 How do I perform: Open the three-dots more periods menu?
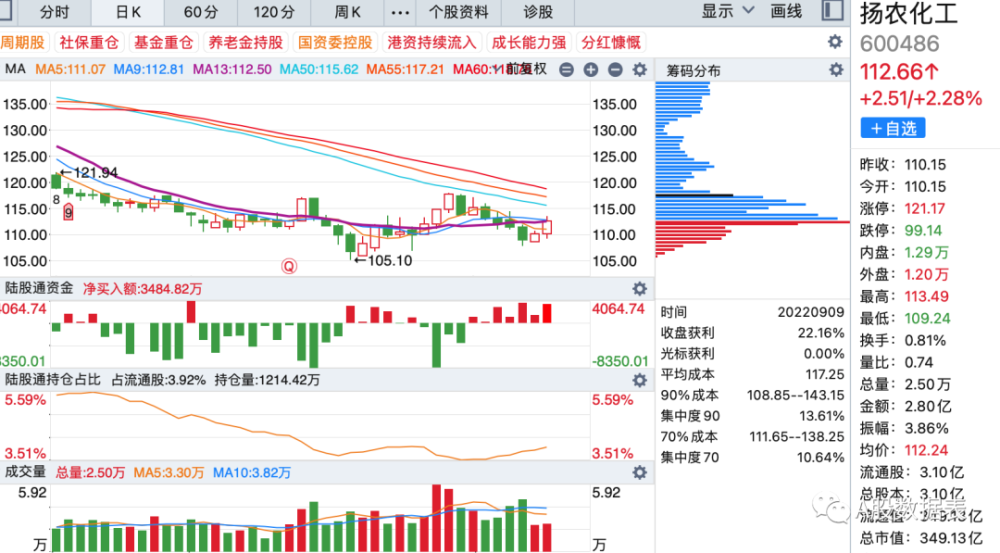coord(400,12)
